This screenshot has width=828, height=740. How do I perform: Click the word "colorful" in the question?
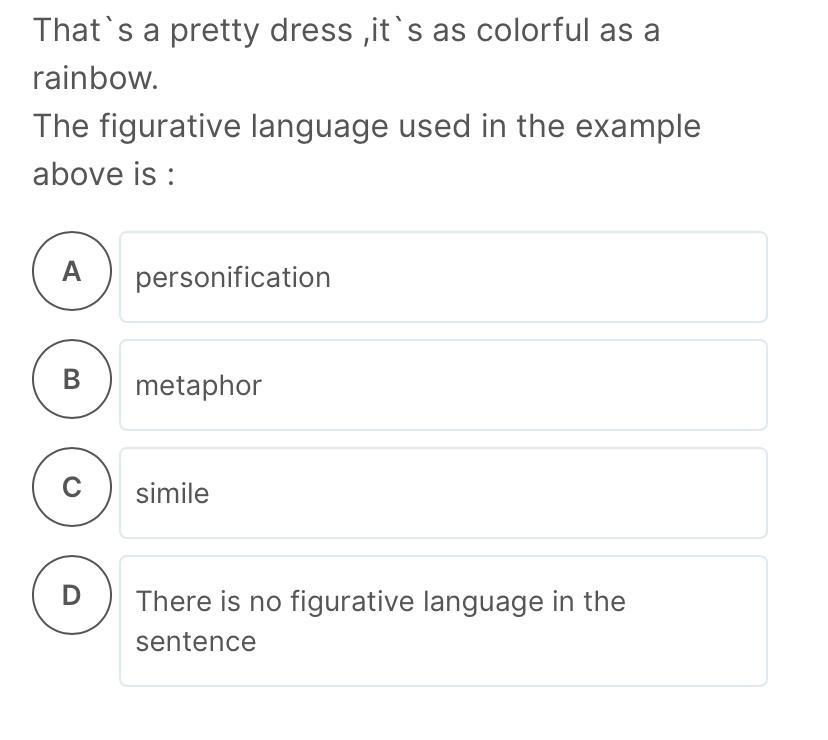pos(532,30)
